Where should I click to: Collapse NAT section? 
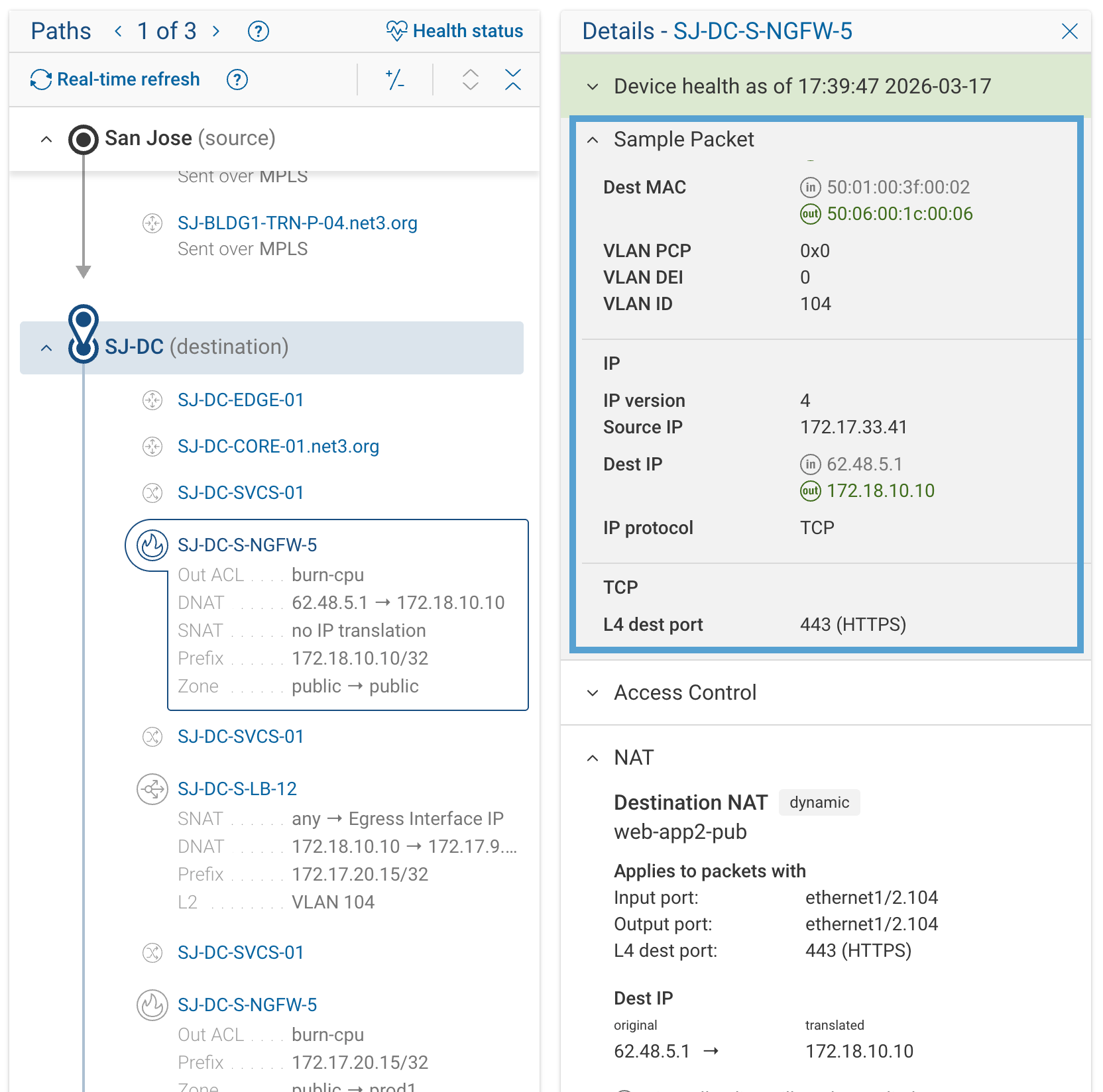593,758
